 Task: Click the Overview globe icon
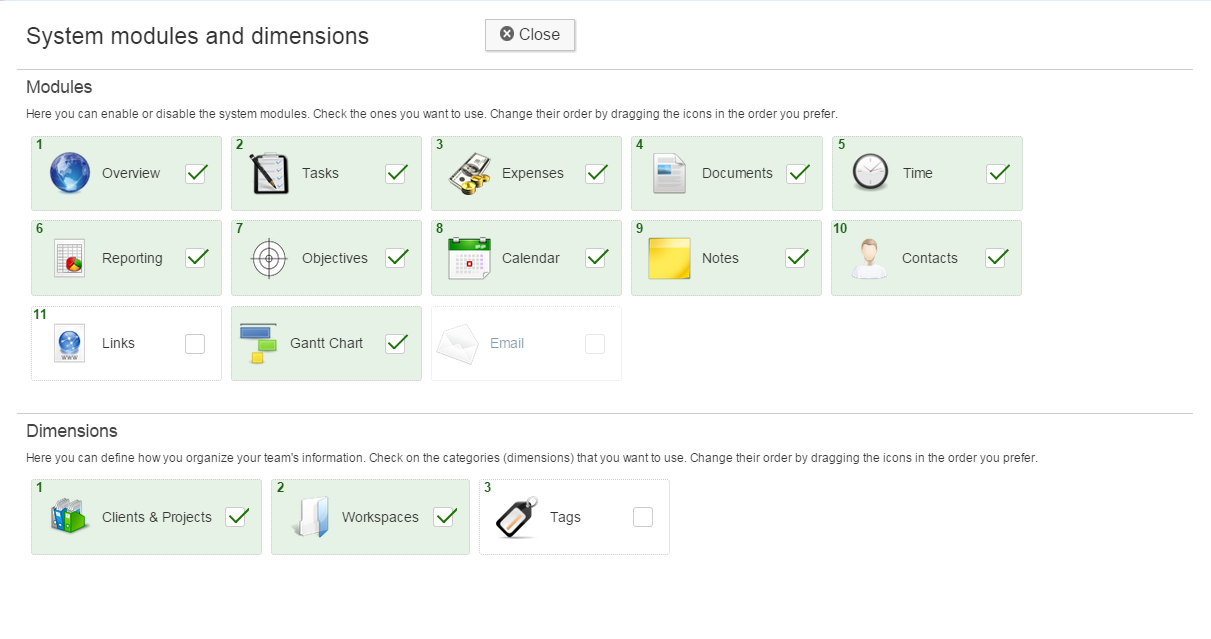(x=70, y=173)
